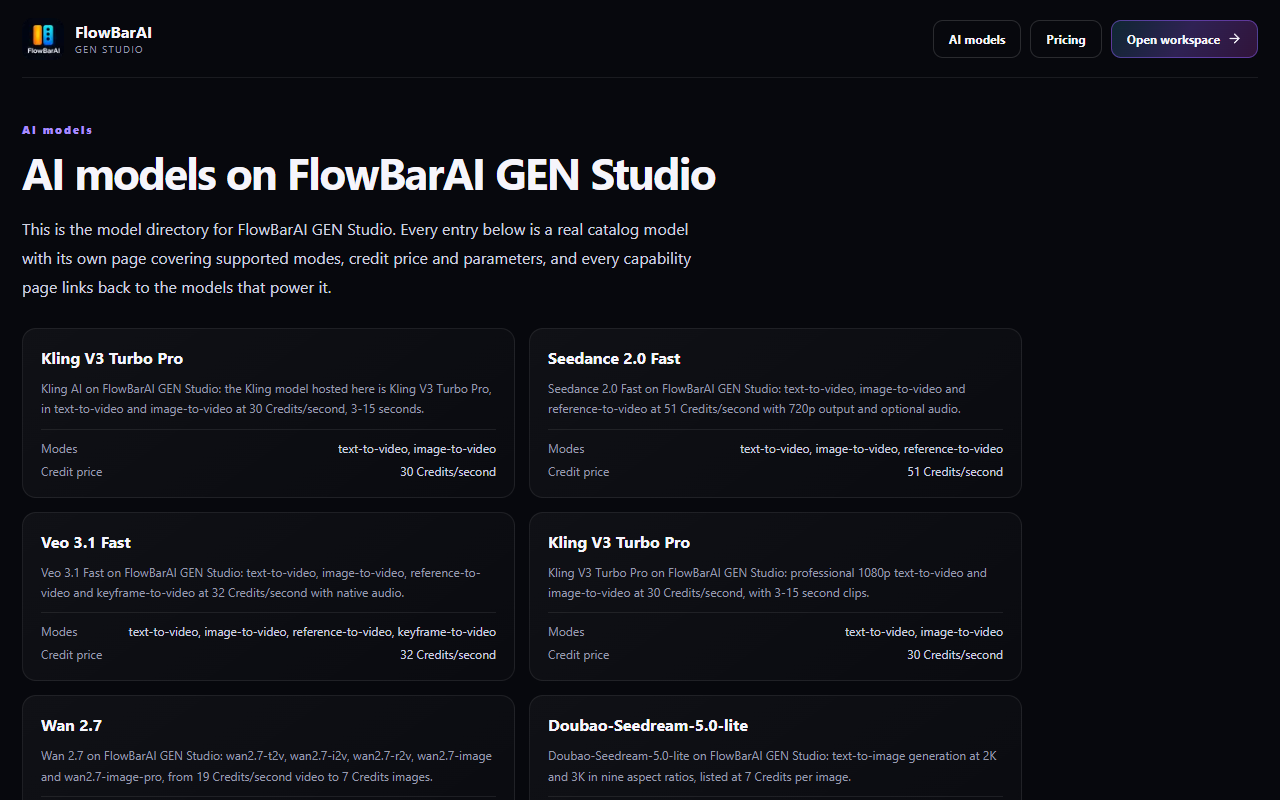The height and width of the screenshot is (800, 1280).
Task: Open the Seedance 2.0 Fast card title
Action: click(x=614, y=358)
